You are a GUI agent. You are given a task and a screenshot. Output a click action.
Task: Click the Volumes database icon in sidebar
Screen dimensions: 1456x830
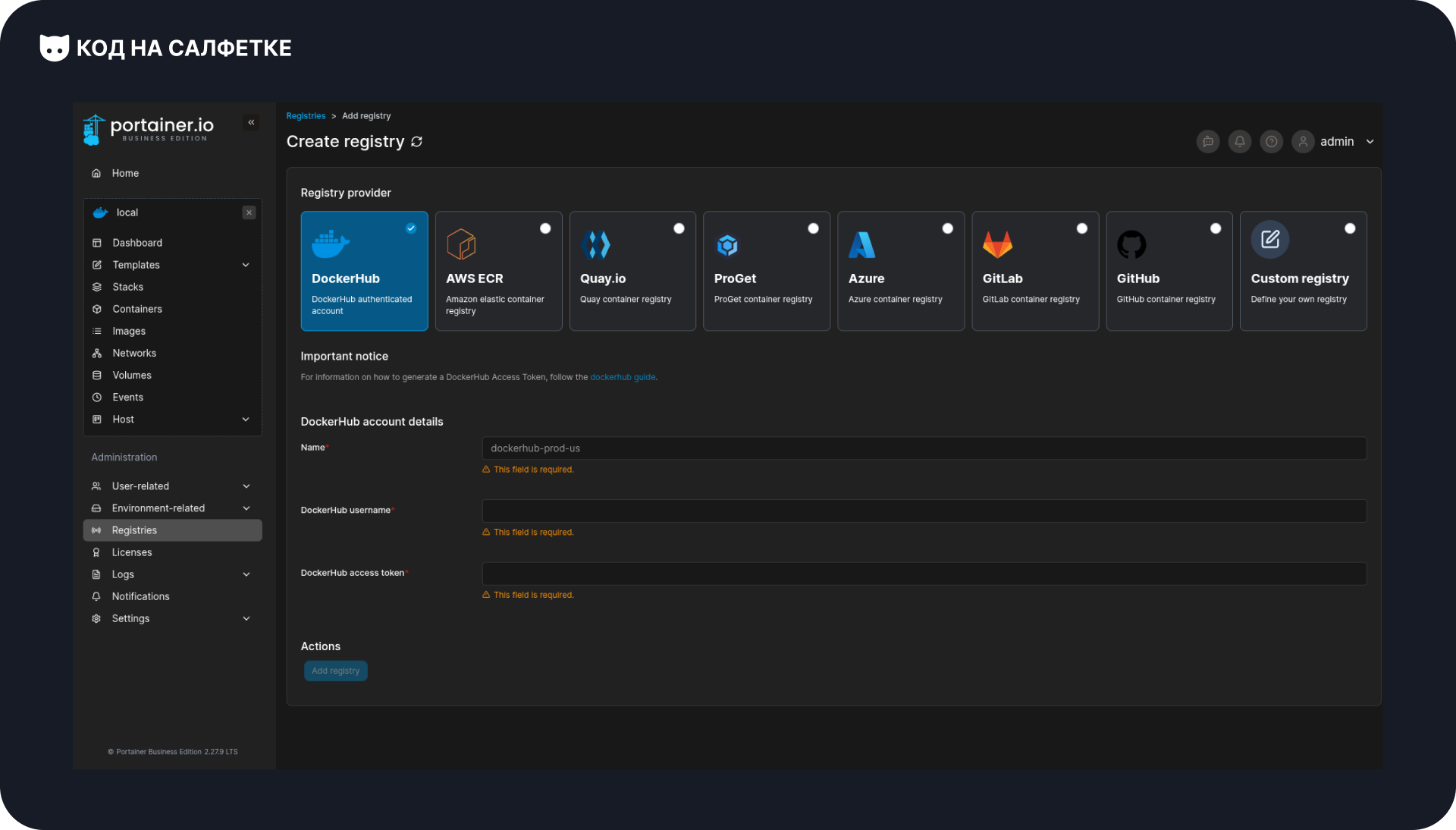97,375
